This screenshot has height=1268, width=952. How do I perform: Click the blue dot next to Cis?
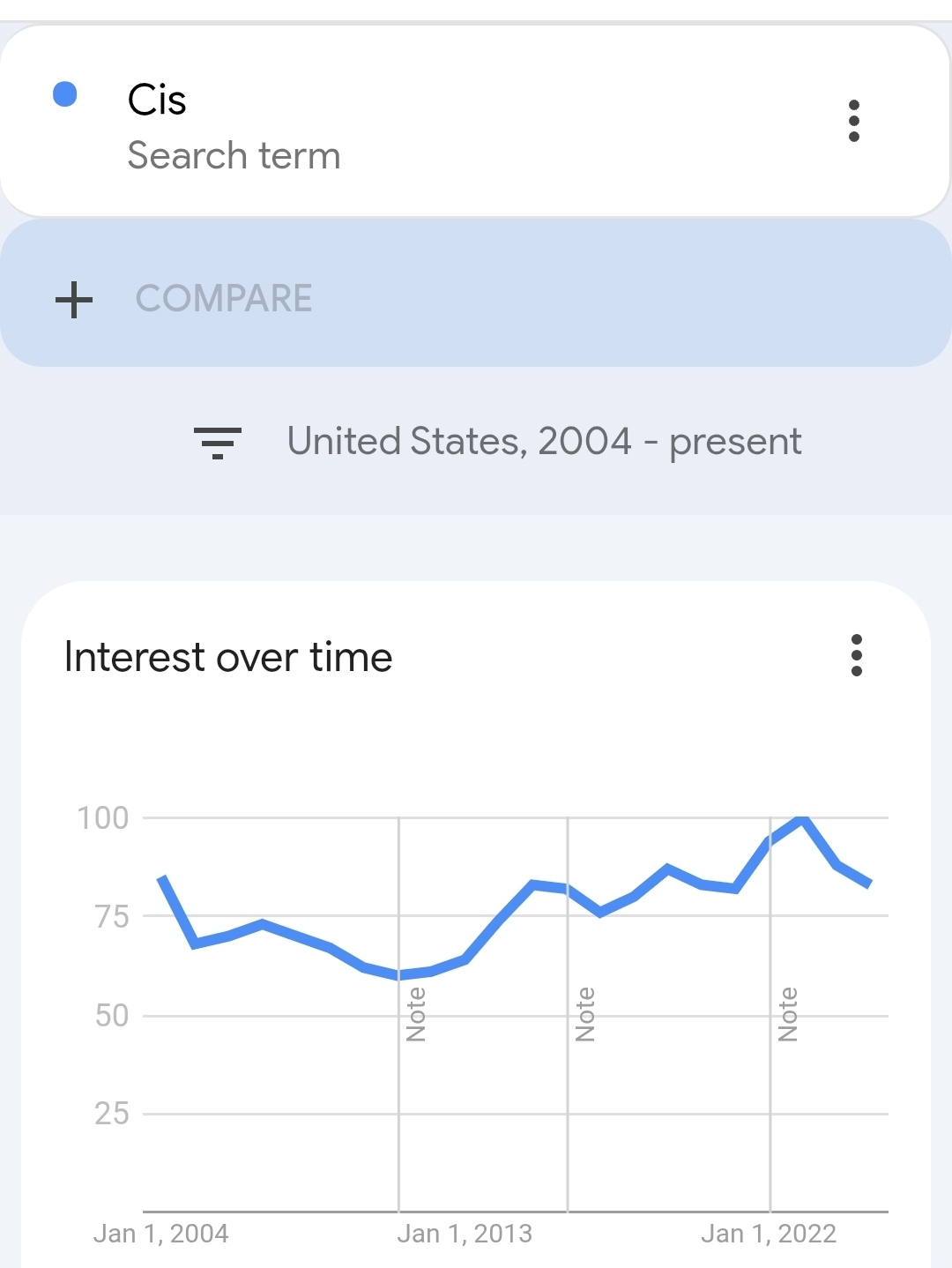(65, 94)
